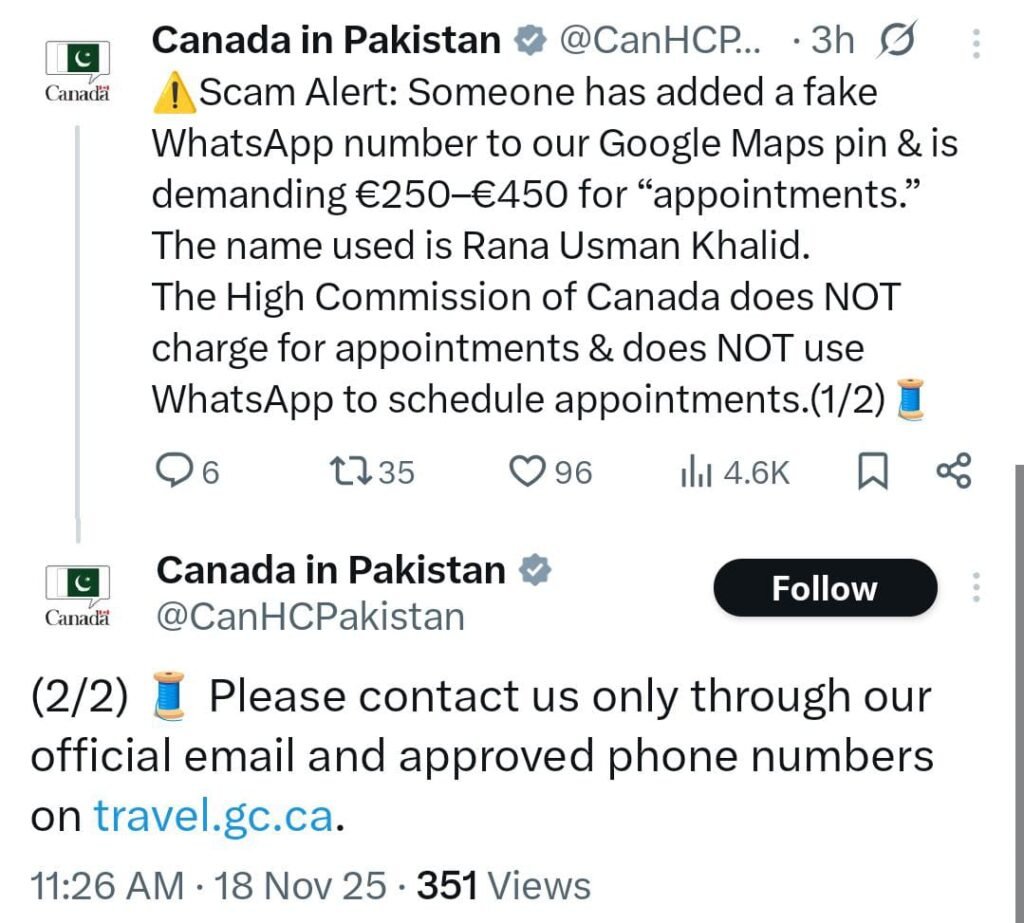Like the scam alert tweet
This screenshot has height=923, width=1024.
pyautogui.click(x=526, y=471)
